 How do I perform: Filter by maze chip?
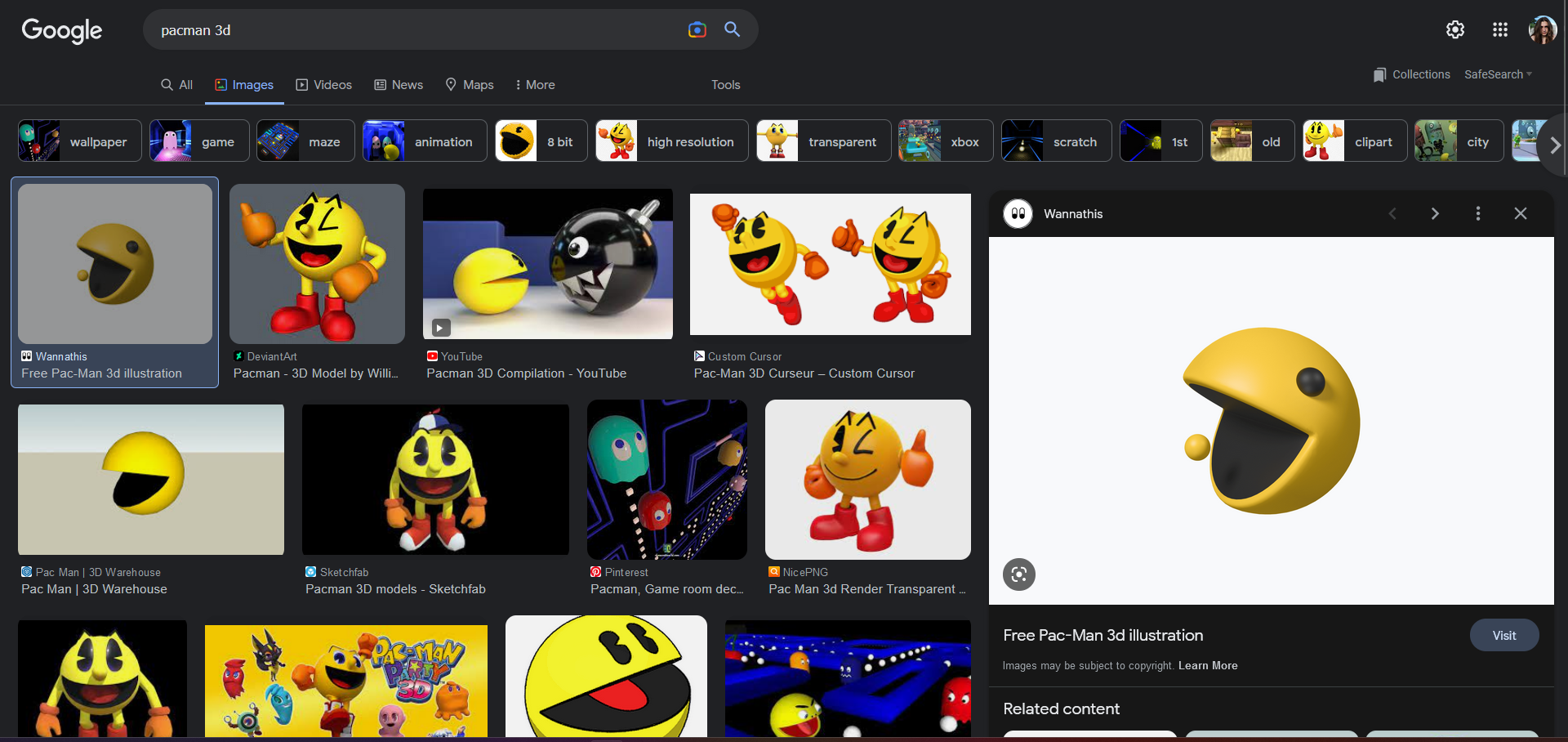(305, 141)
